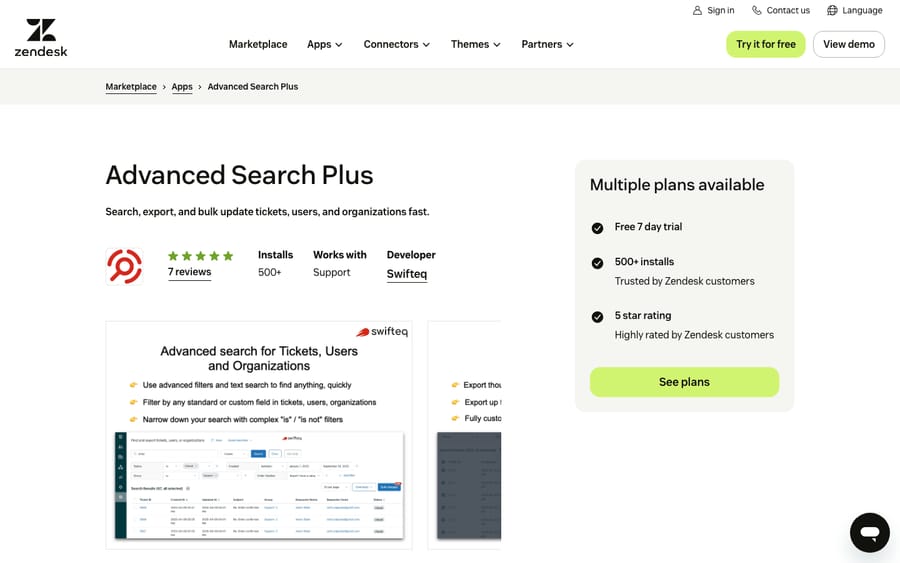Image resolution: width=900 pixels, height=563 pixels.
Task: Click the 5 star rating checkmark icon
Action: (x=598, y=317)
